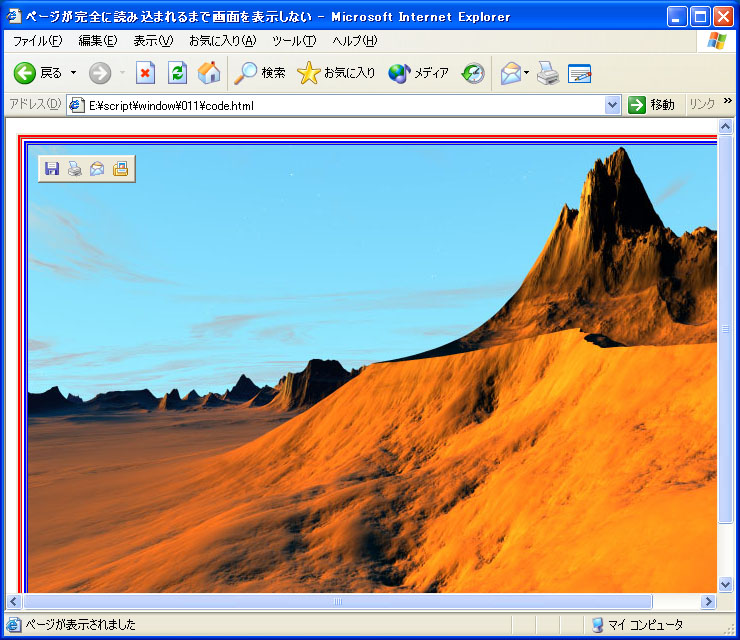
Task: Go back with the 戻る arrow button
Action: coord(38,73)
